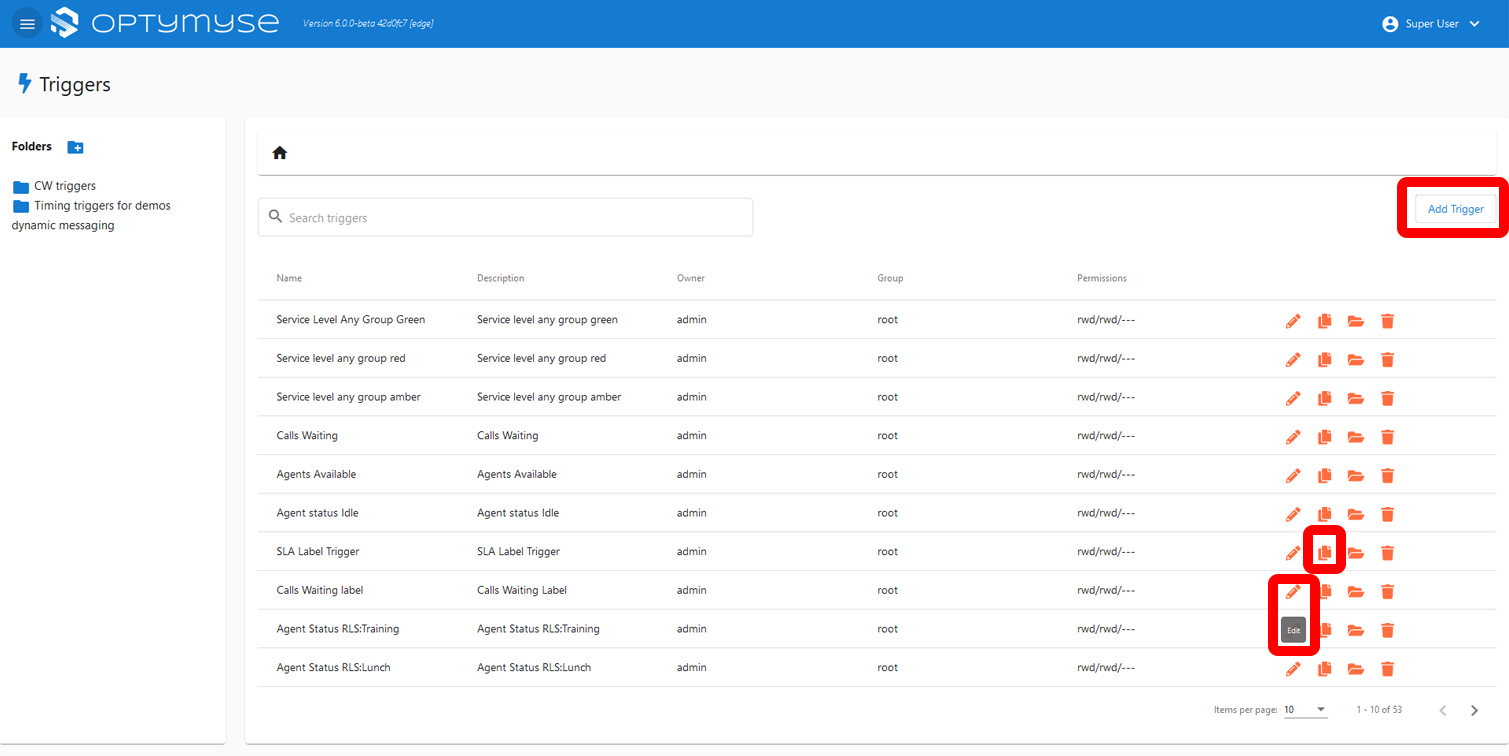1509x756 pixels.
Task: Edit the Service Level Any Group Green trigger
Action: click(1293, 321)
